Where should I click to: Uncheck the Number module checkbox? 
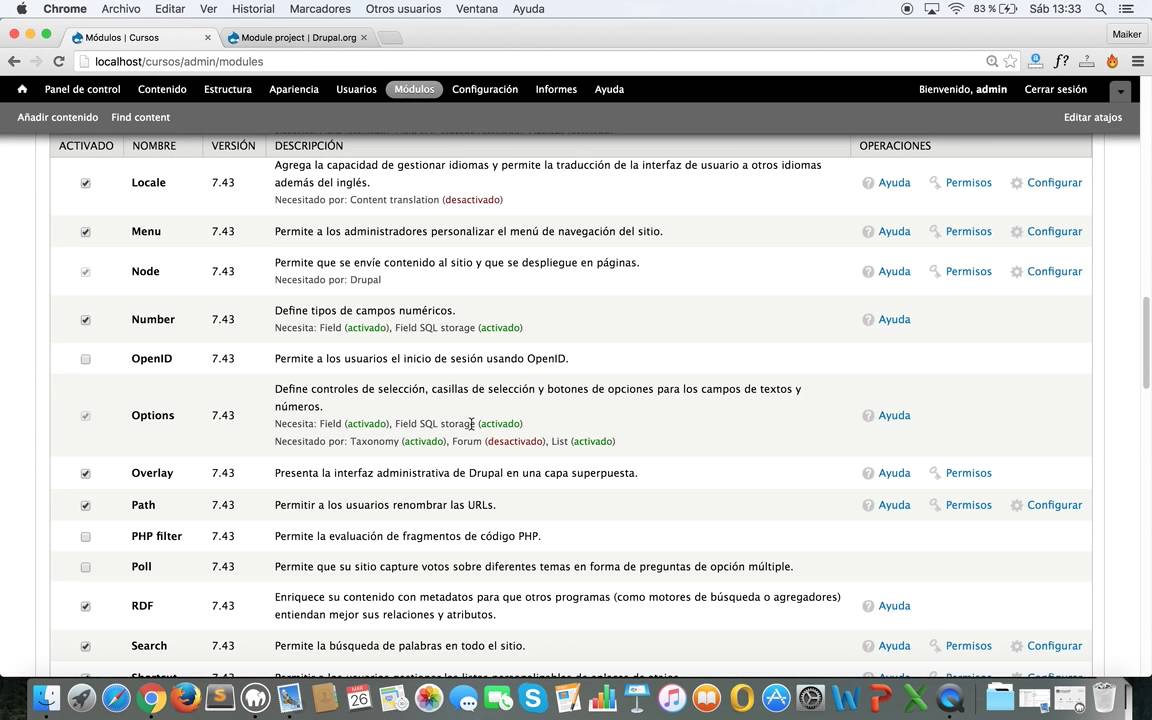click(x=85, y=320)
